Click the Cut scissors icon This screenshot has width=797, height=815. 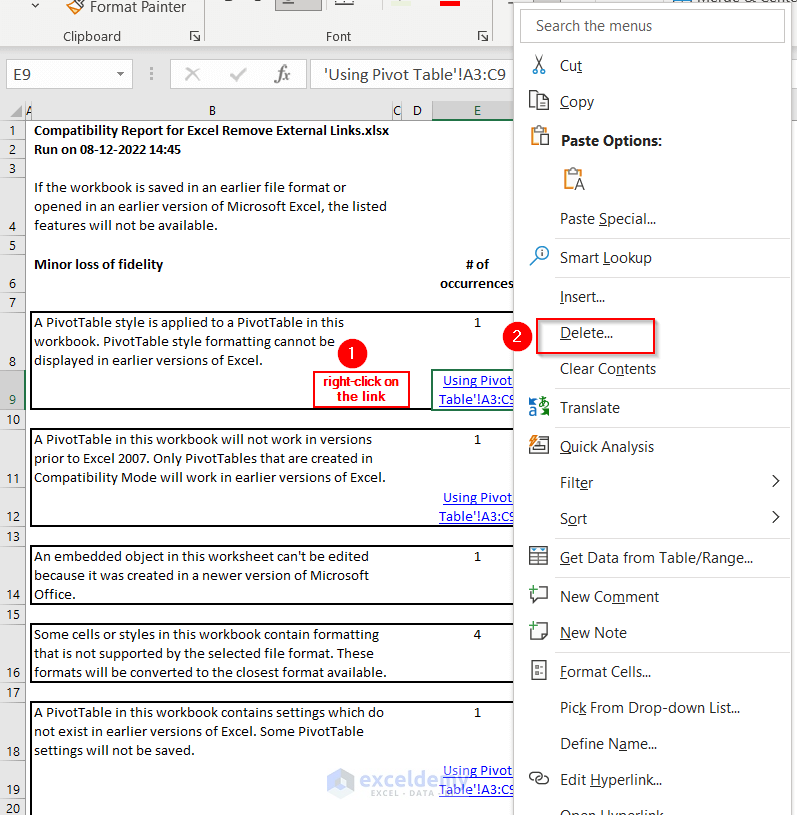click(539, 65)
